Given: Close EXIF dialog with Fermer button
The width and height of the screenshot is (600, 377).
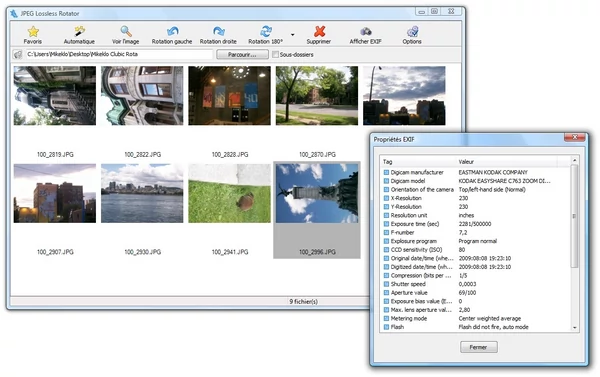Looking at the screenshot, I should (x=479, y=347).
